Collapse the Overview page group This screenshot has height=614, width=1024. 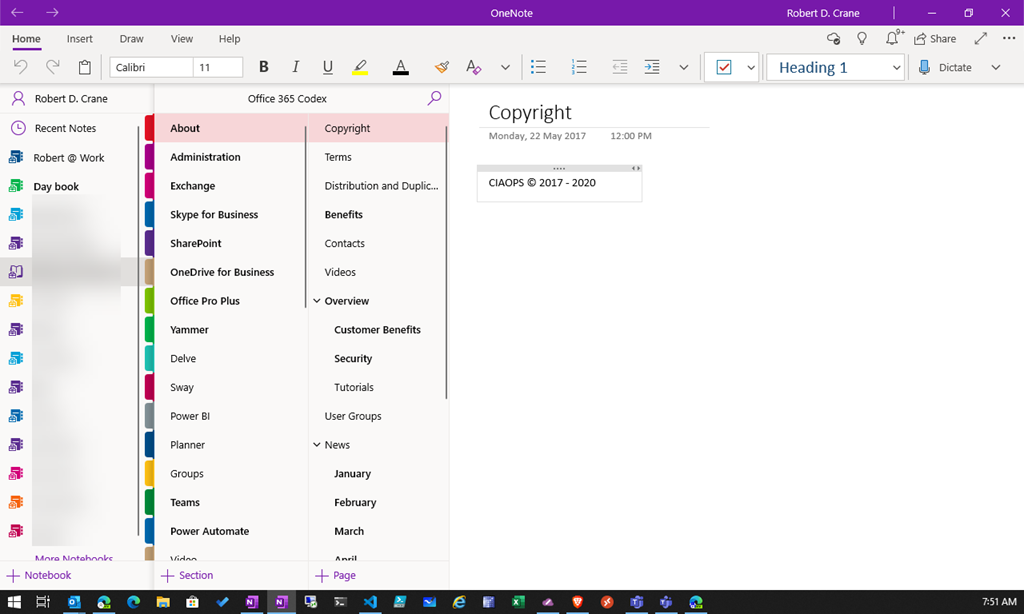click(317, 301)
